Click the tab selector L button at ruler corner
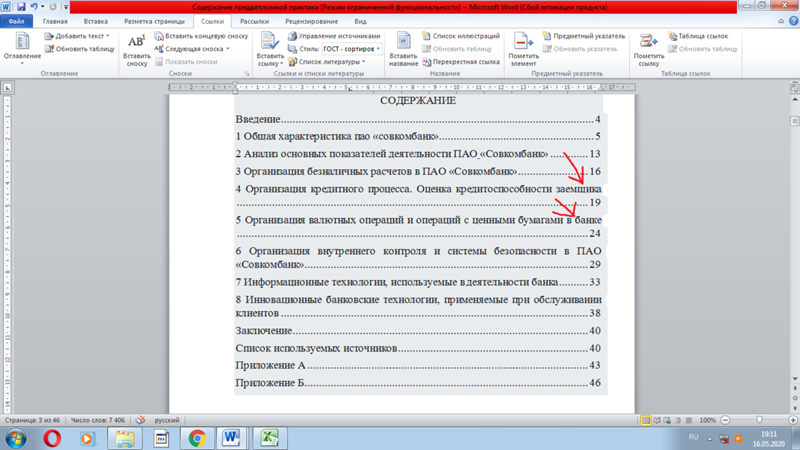The image size is (800, 450). (x=7, y=88)
